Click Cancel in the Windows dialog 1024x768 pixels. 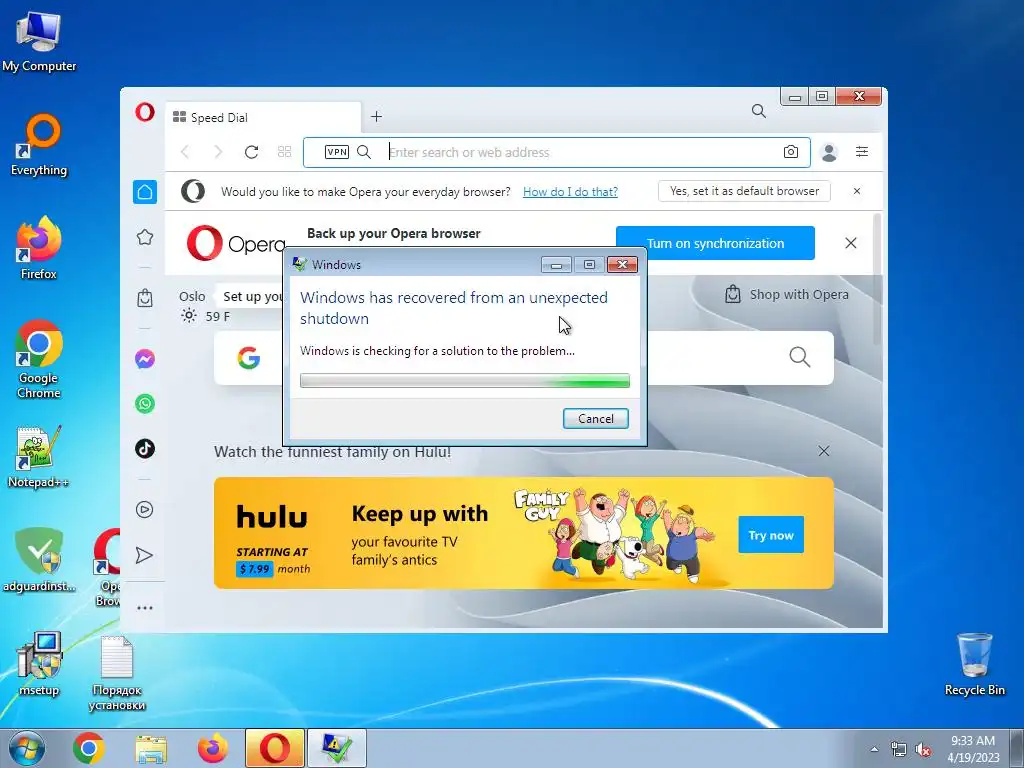[x=596, y=419]
